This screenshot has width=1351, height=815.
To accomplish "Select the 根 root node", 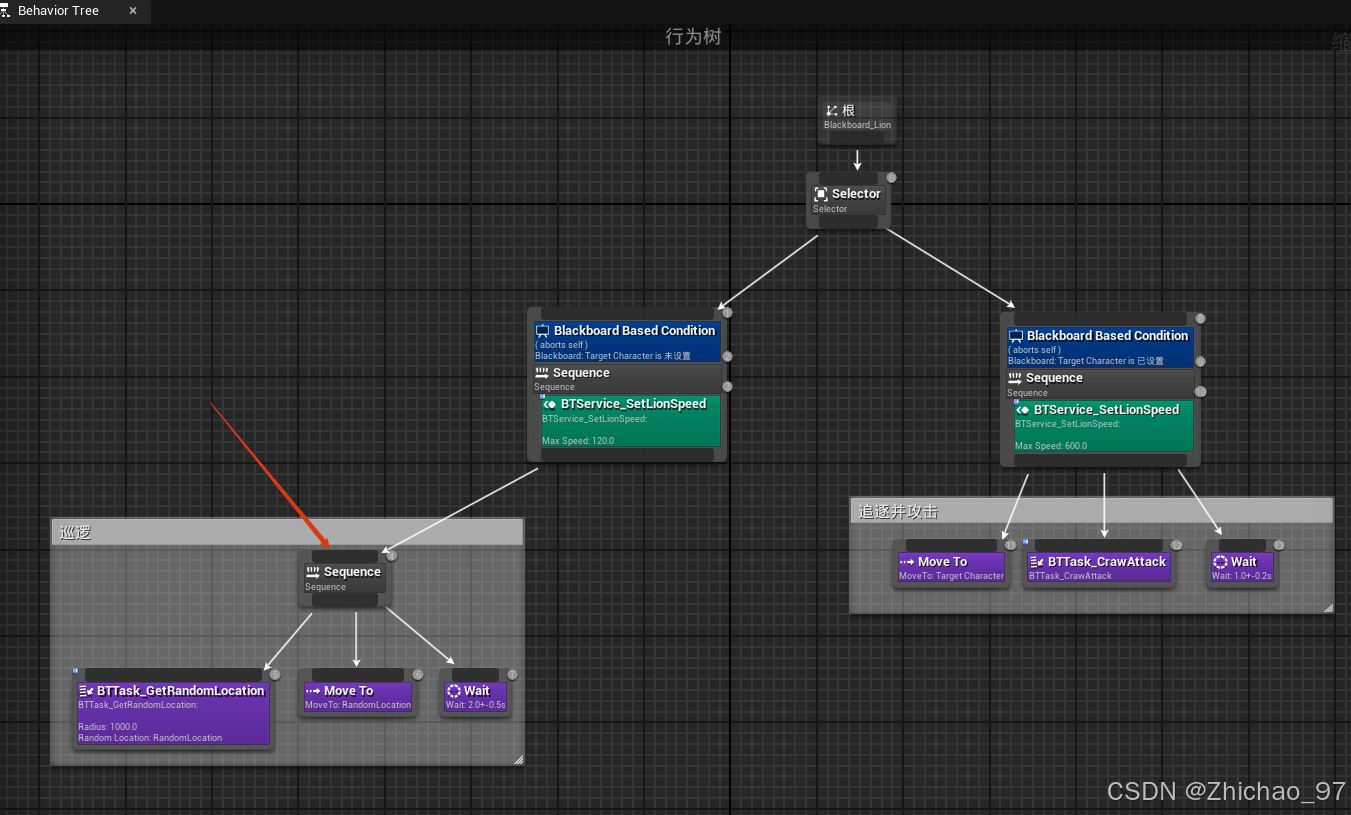I will click(857, 119).
